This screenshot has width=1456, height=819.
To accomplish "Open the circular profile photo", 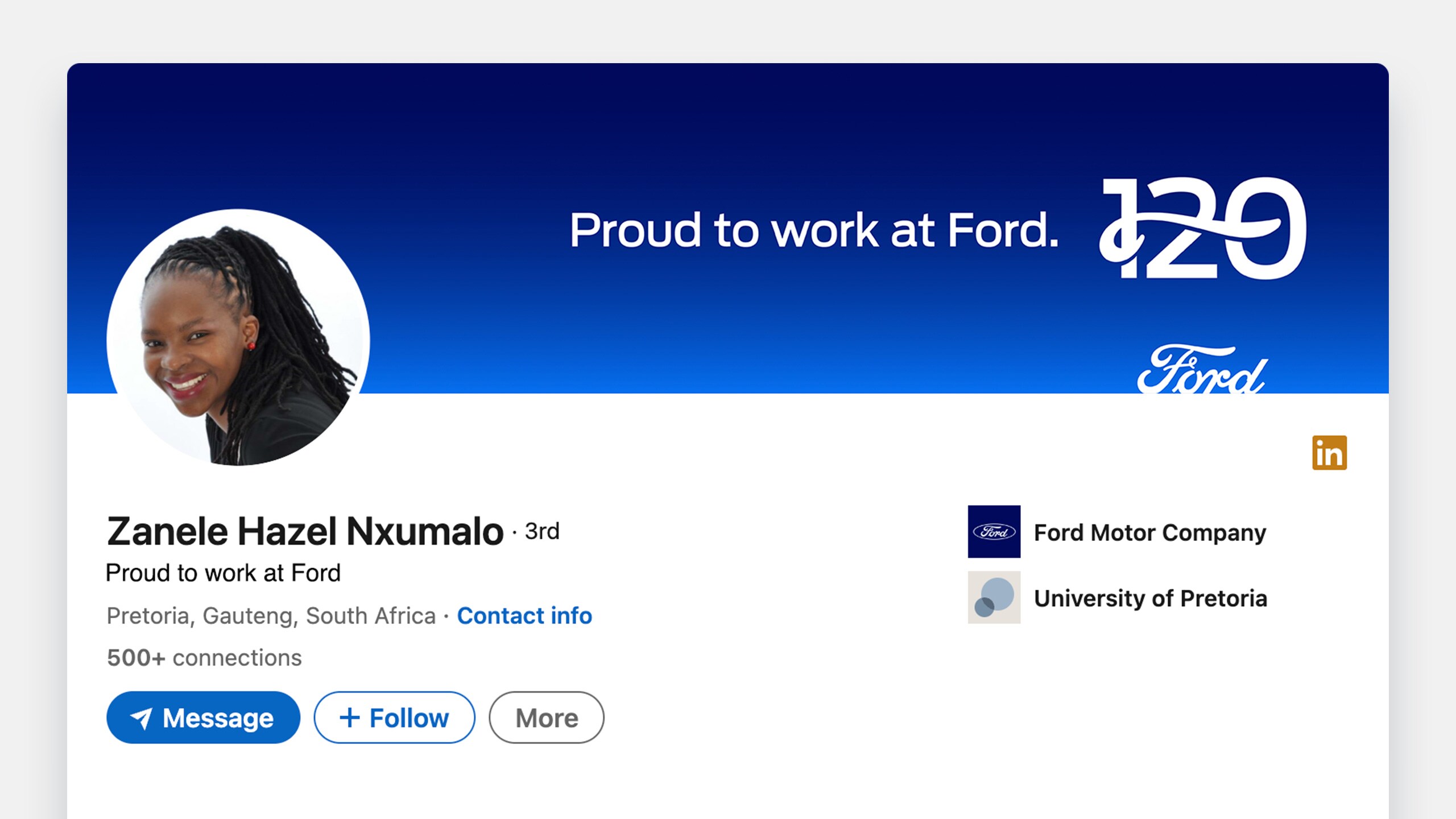I will pyautogui.click(x=238, y=338).
